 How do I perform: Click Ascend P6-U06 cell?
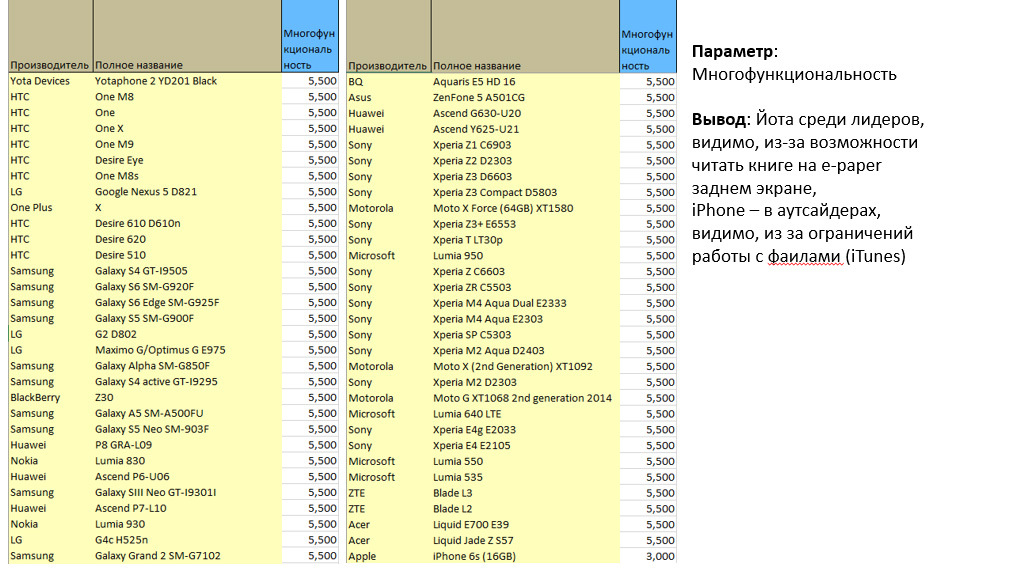click(187, 477)
